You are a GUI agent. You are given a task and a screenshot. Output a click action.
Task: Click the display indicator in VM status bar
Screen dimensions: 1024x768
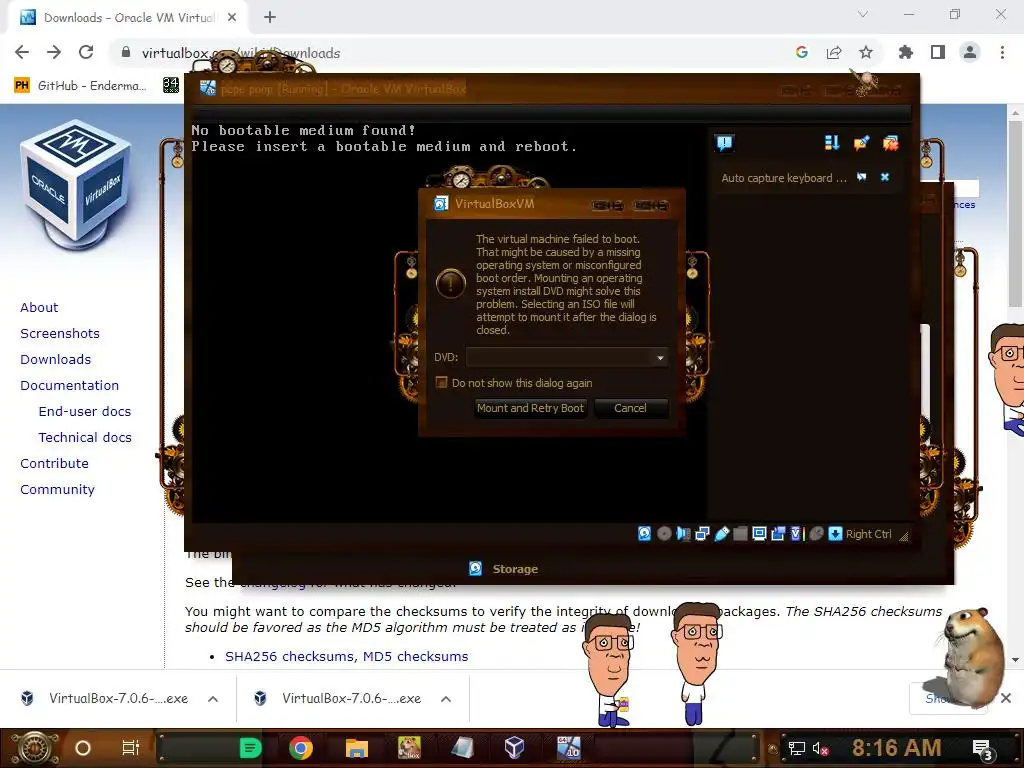tap(759, 534)
